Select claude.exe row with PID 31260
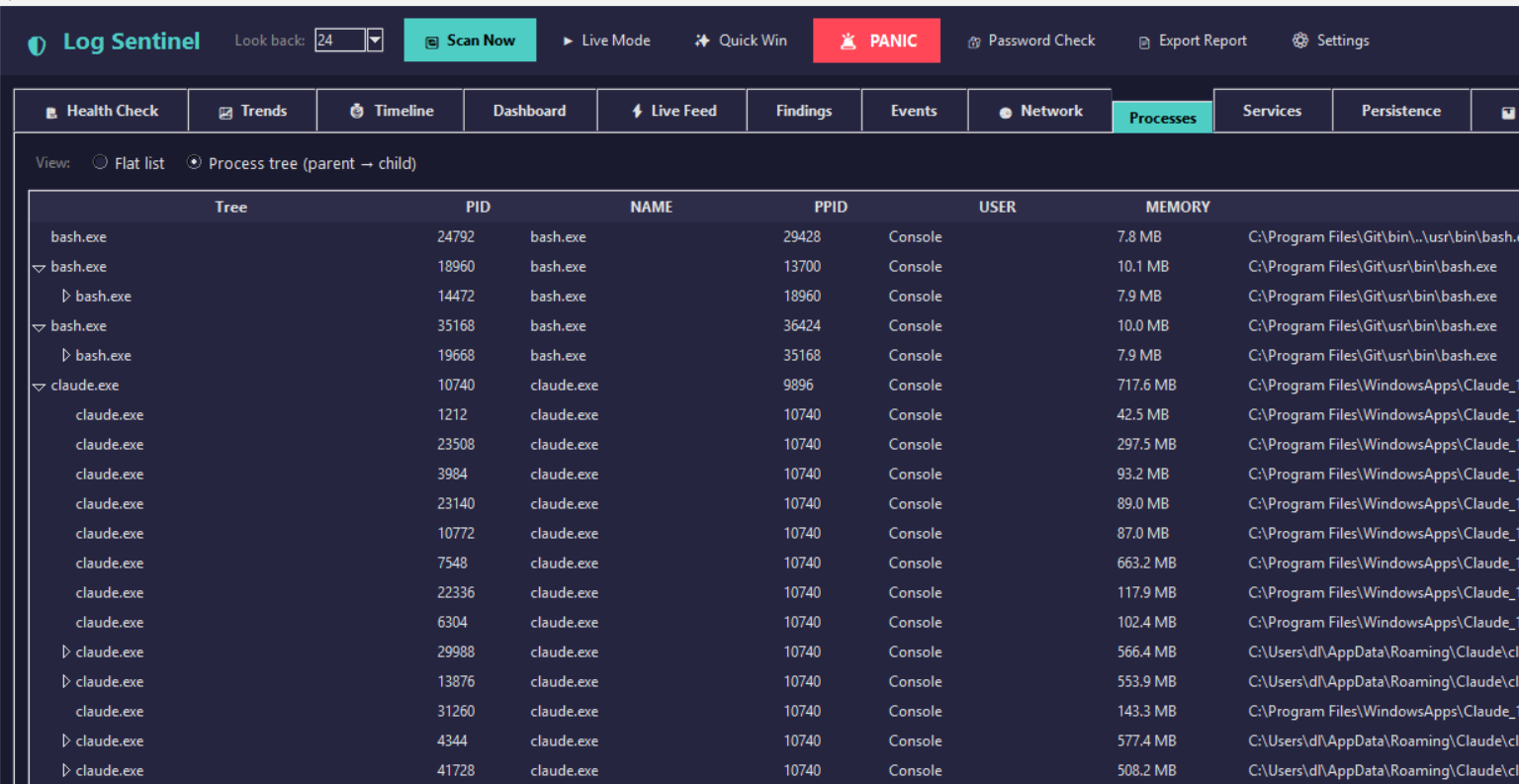Screen dimensions: 1519x784 [773, 711]
